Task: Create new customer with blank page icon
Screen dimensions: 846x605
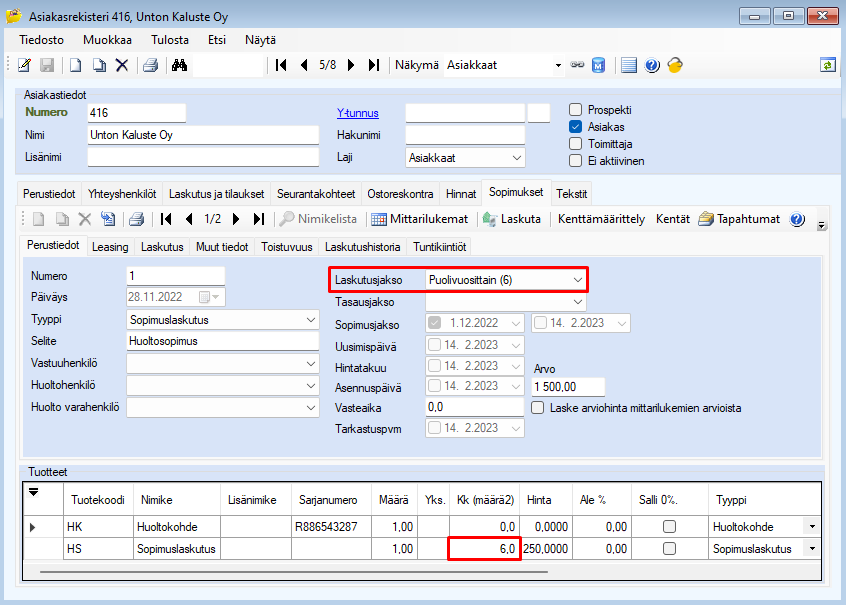Action: (x=76, y=65)
